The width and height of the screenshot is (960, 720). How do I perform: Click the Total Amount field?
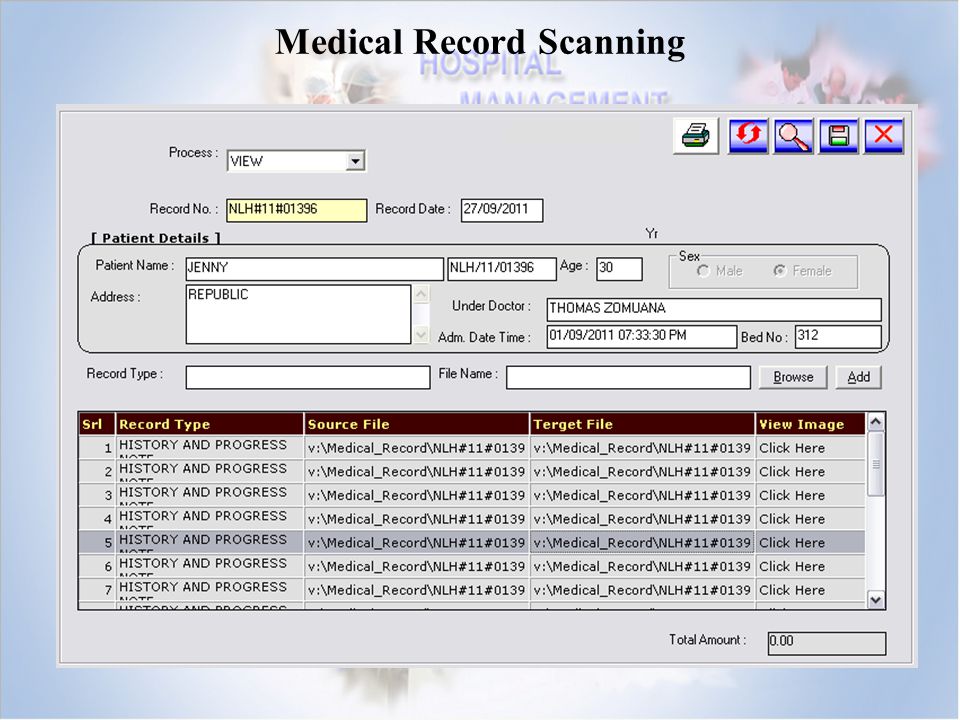(x=827, y=643)
